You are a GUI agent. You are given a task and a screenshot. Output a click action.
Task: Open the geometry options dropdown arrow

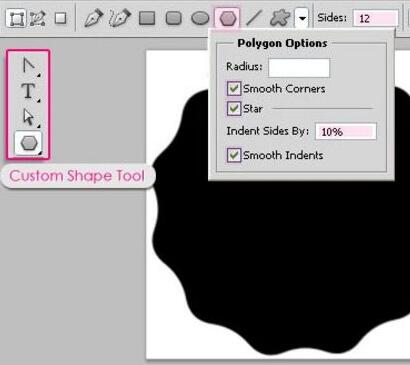[302, 18]
